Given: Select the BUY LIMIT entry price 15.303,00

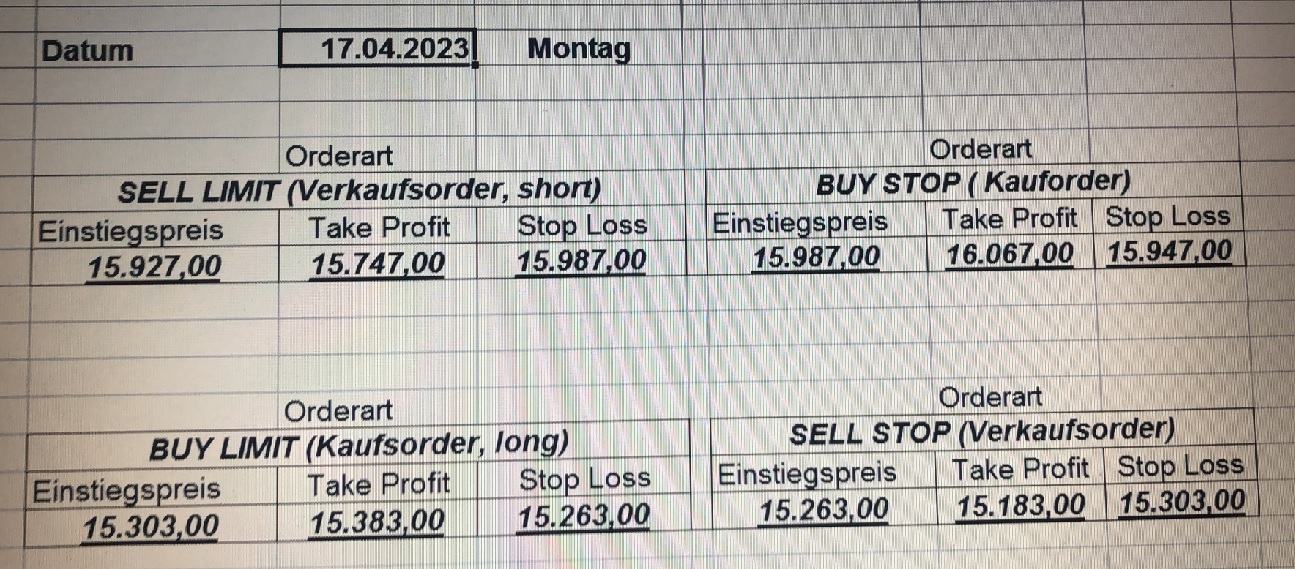Looking at the screenshot, I should point(150,525).
